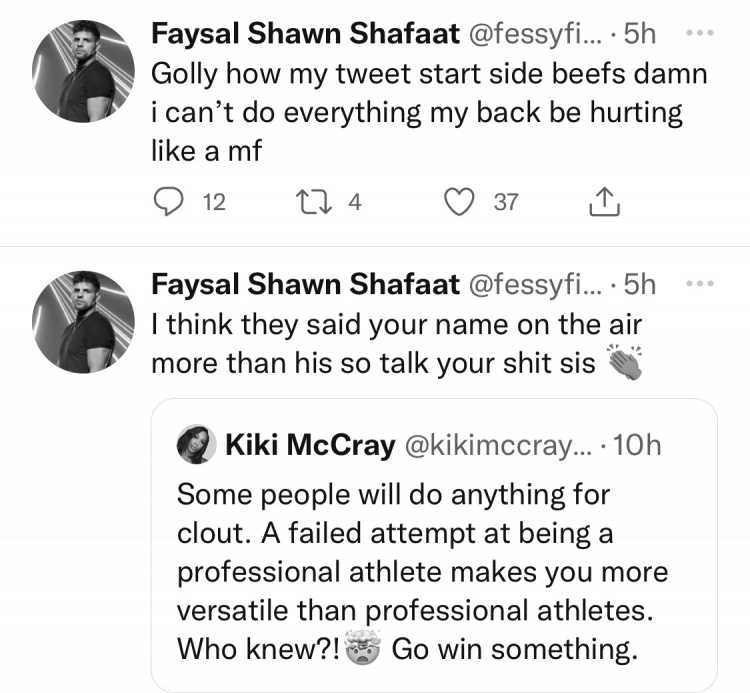Click reply icon on first tweet
The width and height of the screenshot is (750, 693).
tap(168, 202)
